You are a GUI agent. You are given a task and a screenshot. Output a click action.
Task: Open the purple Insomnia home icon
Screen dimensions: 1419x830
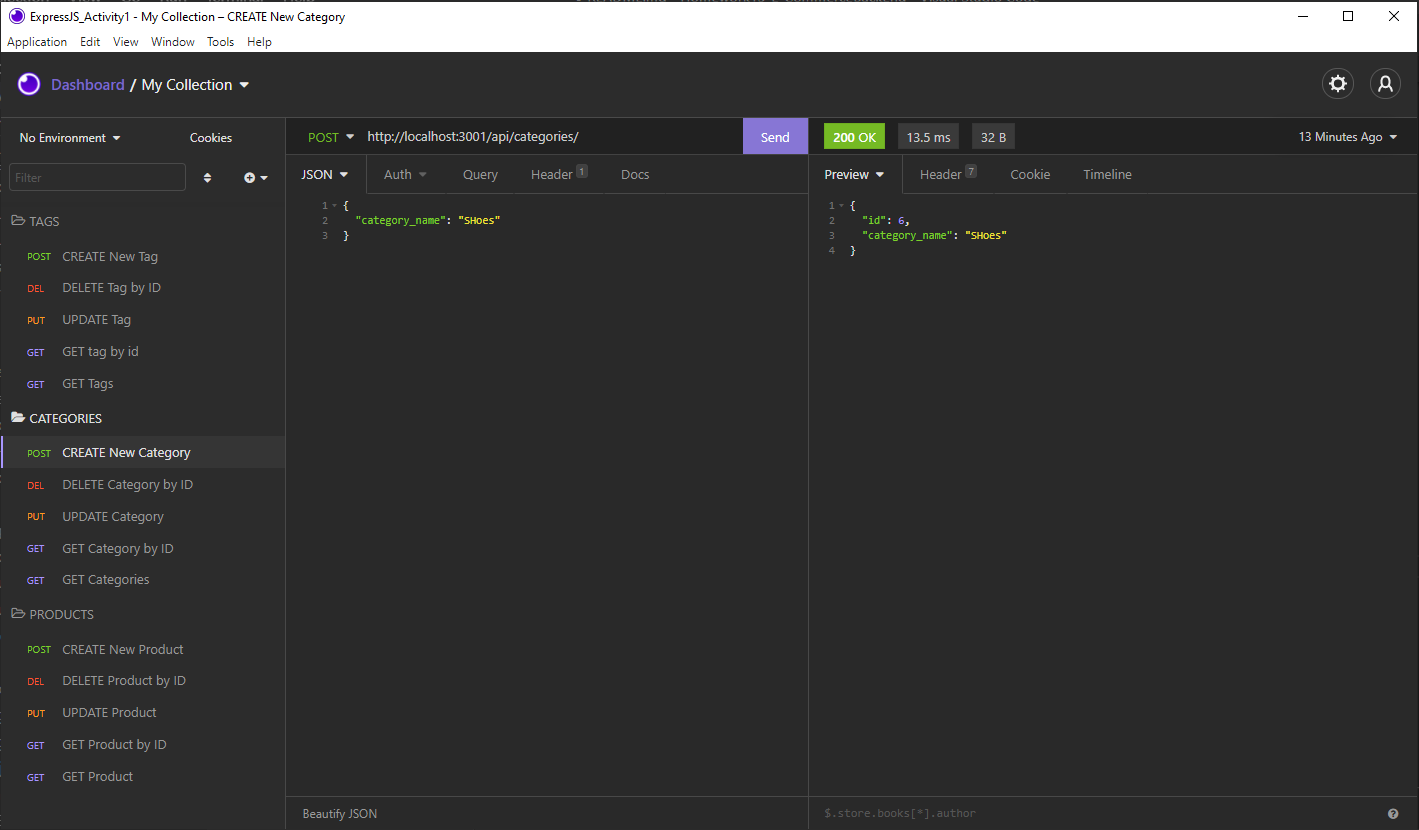click(x=28, y=84)
